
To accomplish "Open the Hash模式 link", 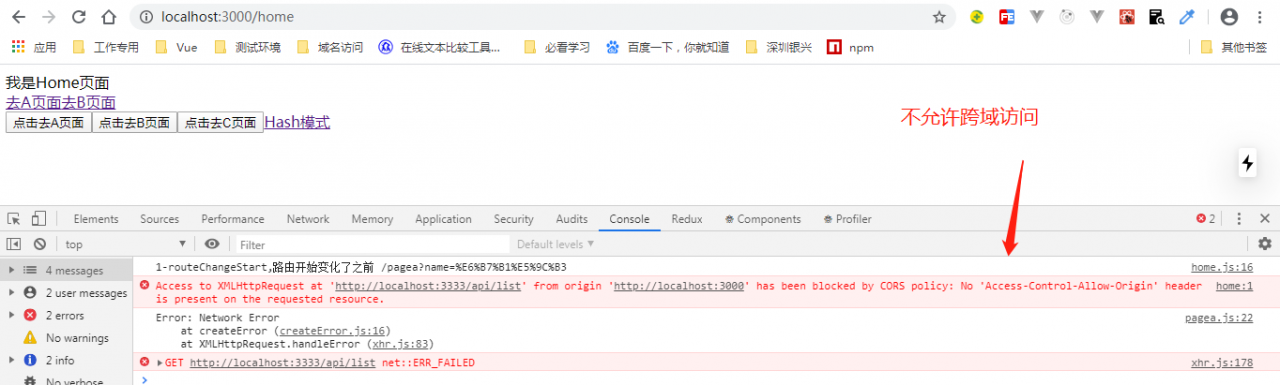I will tap(297, 122).
